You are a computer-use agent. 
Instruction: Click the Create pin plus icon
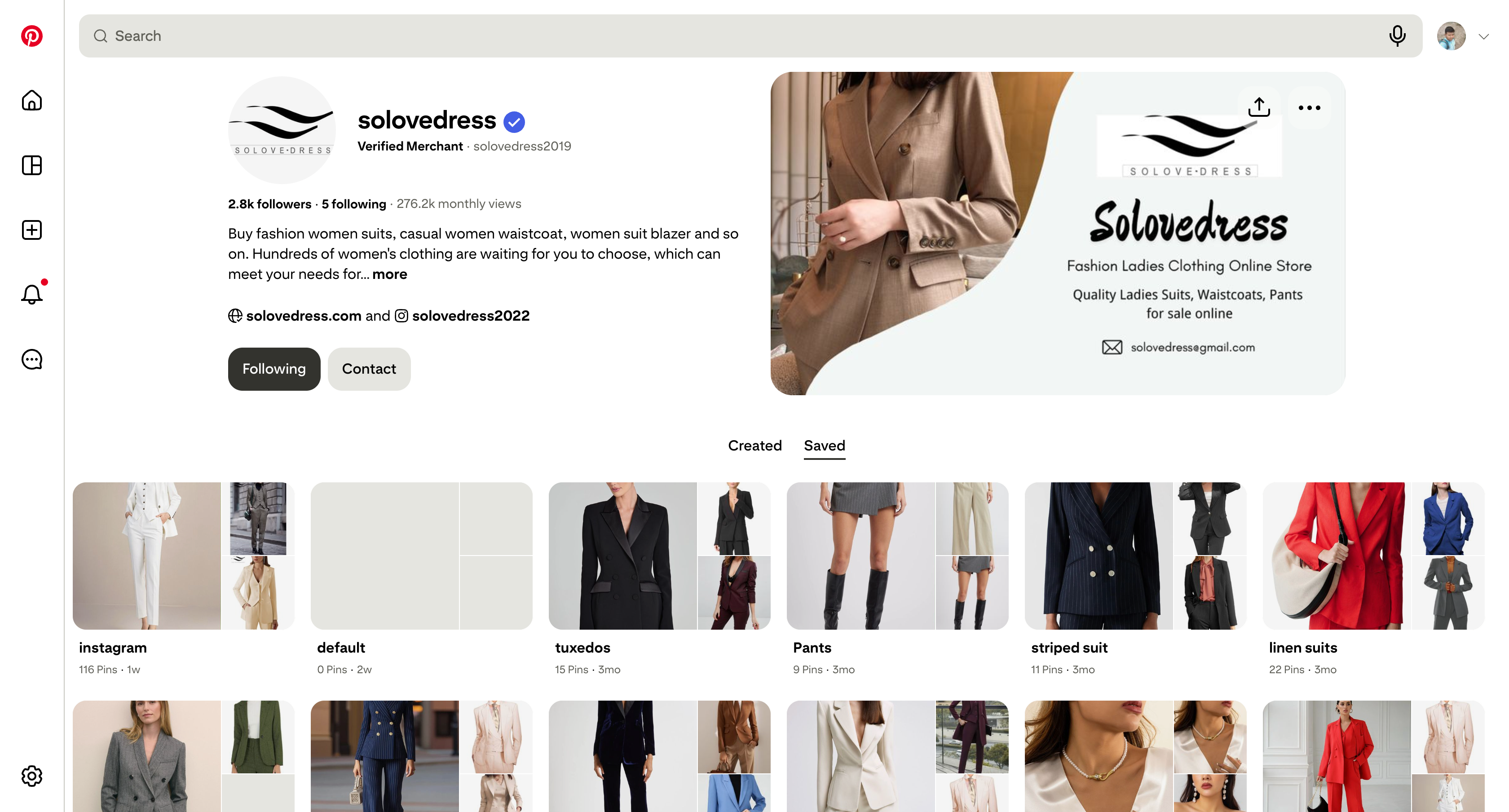pos(31,229)
